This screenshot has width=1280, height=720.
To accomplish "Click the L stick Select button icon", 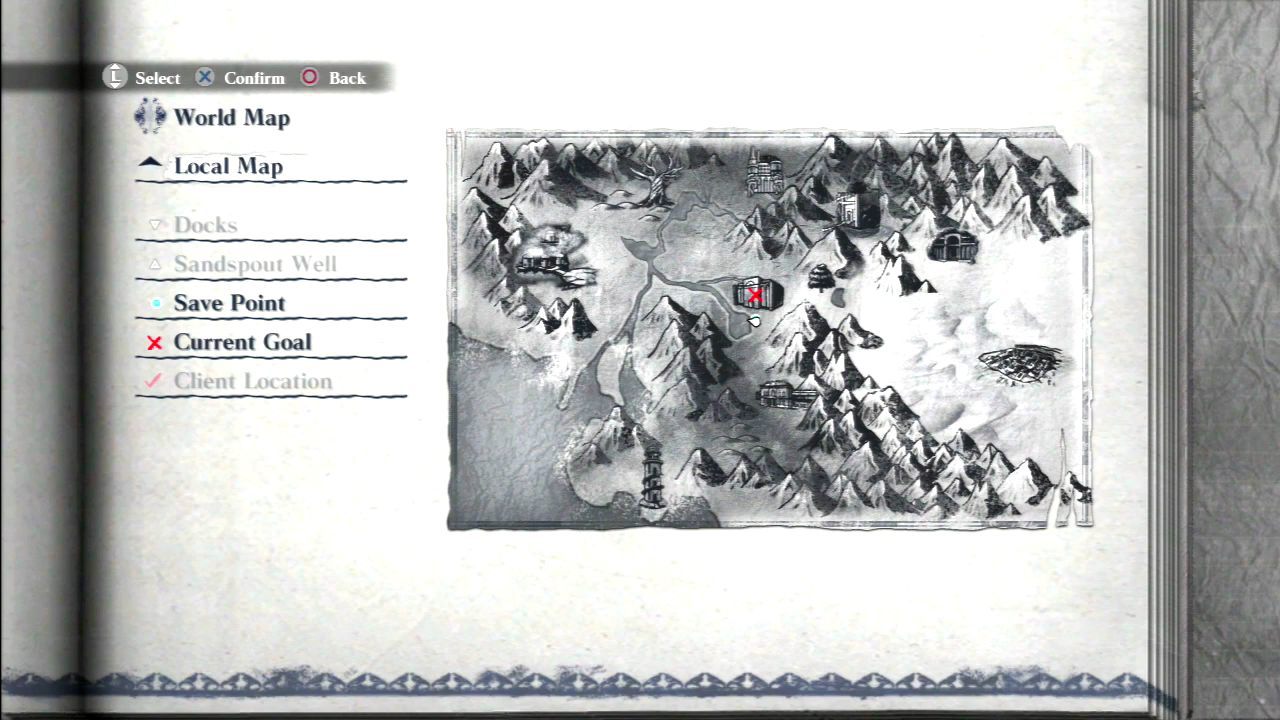I will click(x=116, y=77).
